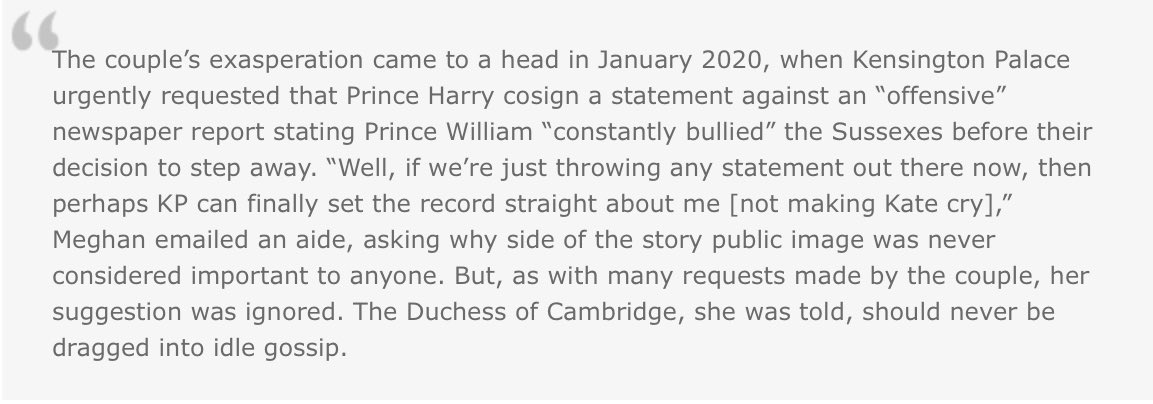The height and width of the screenshot is (404, 1153).
Task: Click the large quotation mark icon
Action: click(x=32, y=36)
